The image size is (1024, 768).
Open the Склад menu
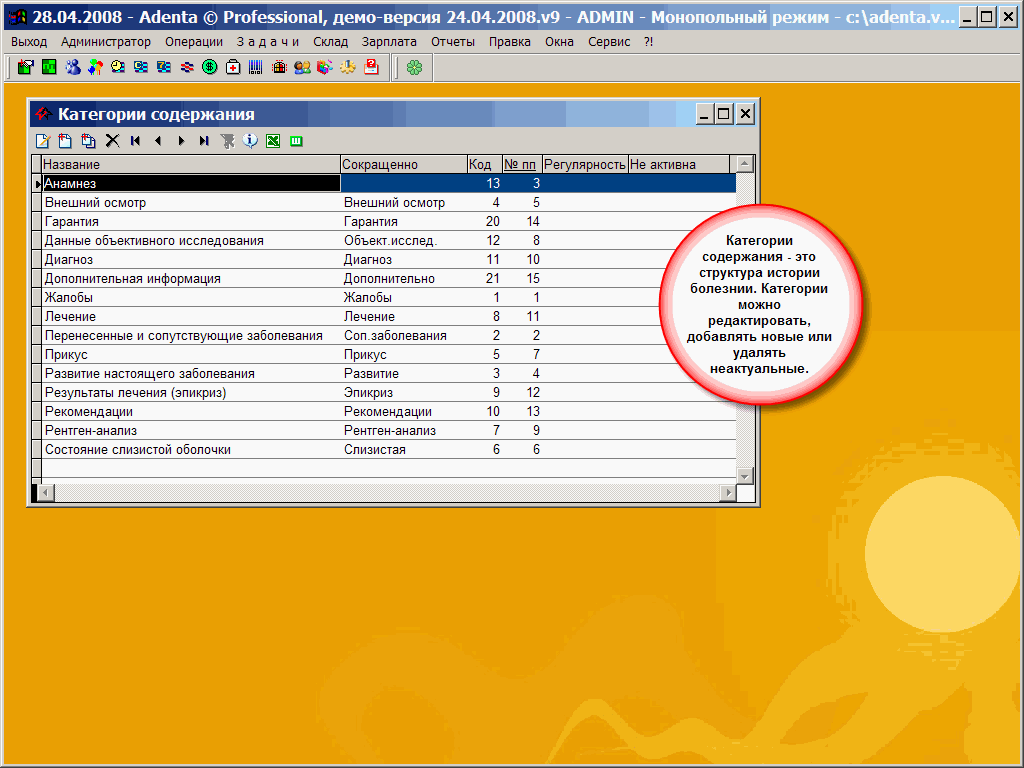[330, 41]
